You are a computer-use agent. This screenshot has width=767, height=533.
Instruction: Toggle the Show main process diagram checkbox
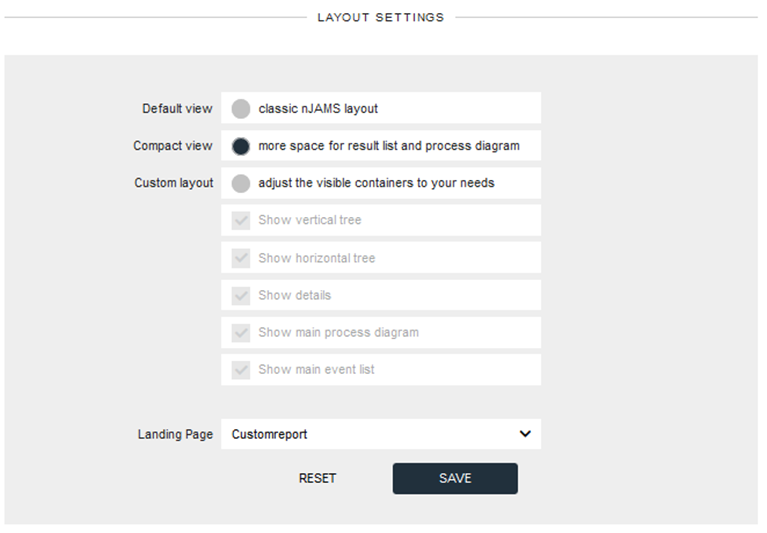241,333
